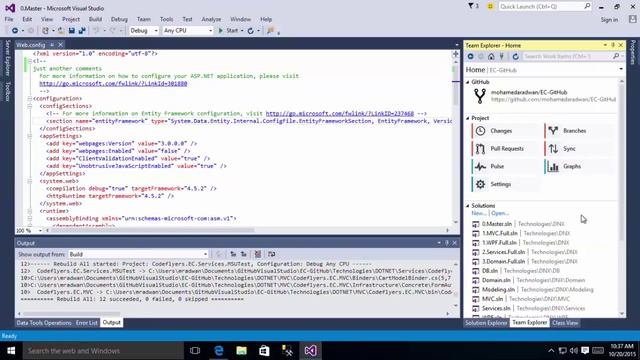
Task: Open the Build menu
Action: (x=95, y=19)
